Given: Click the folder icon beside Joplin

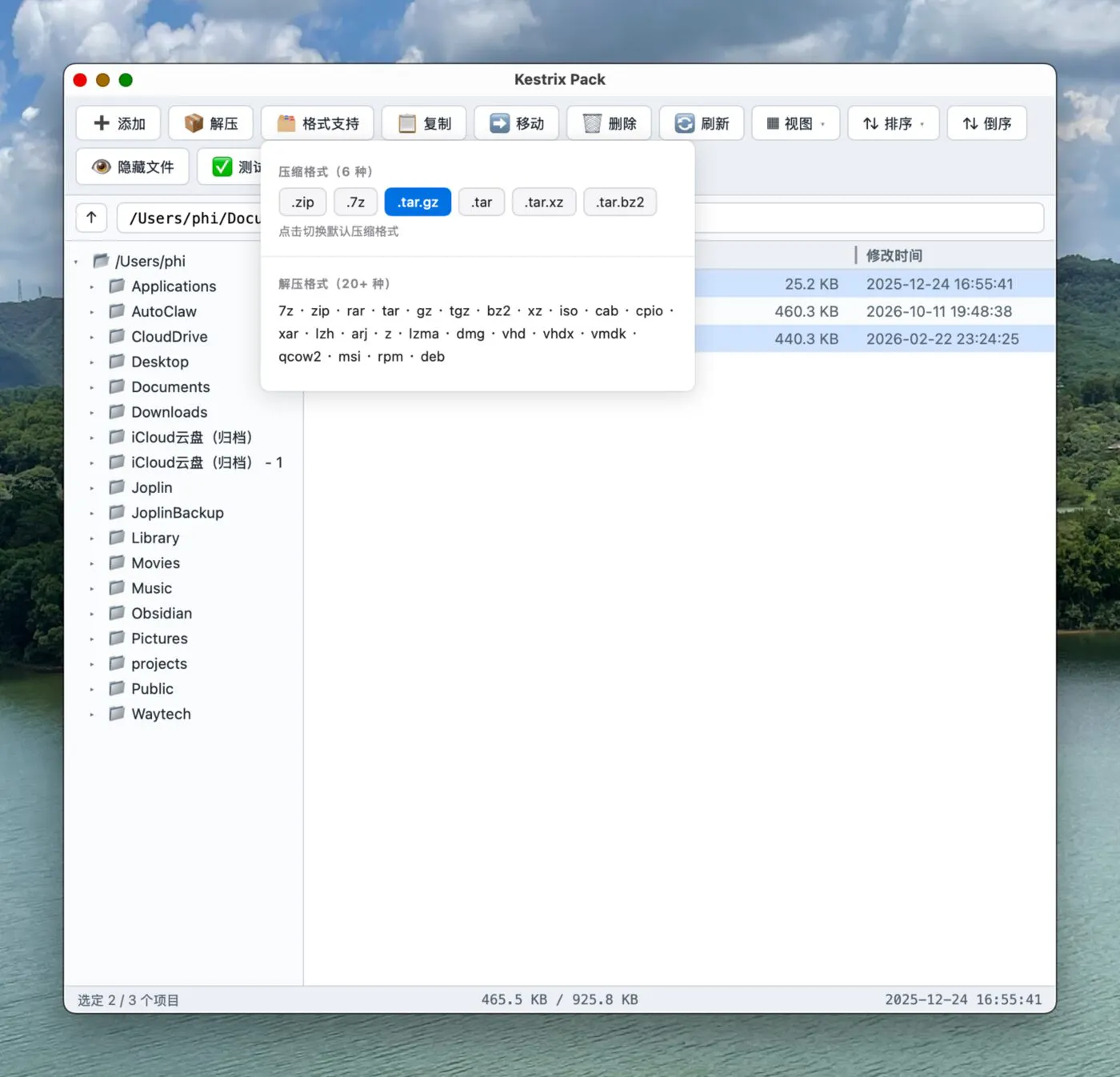Looking at the screenshot, I should (117, 486).
